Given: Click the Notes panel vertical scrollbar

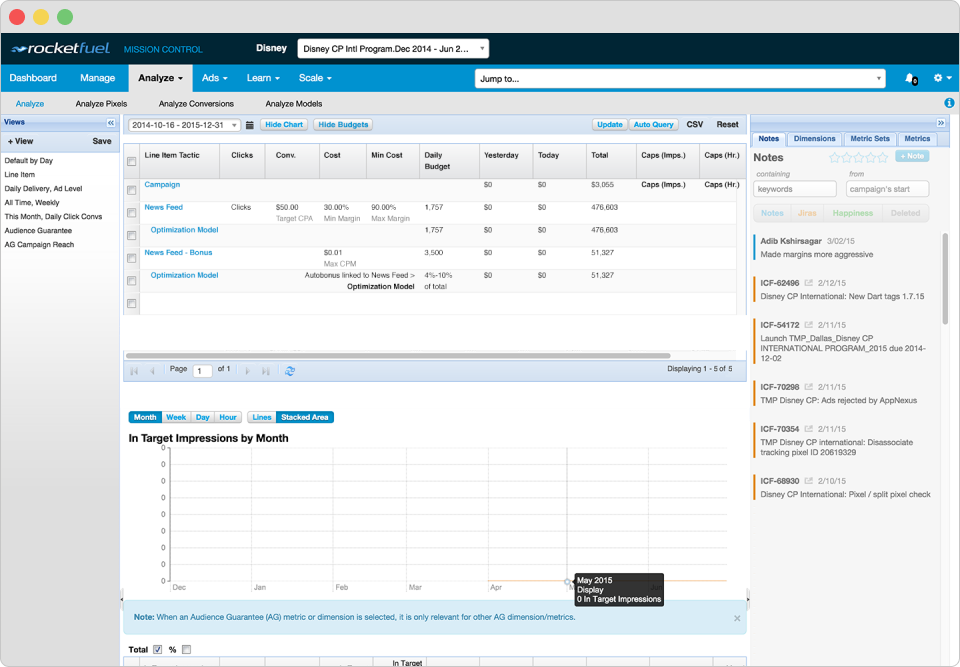Looking at the screenshot, I should [x=945, y=279].
